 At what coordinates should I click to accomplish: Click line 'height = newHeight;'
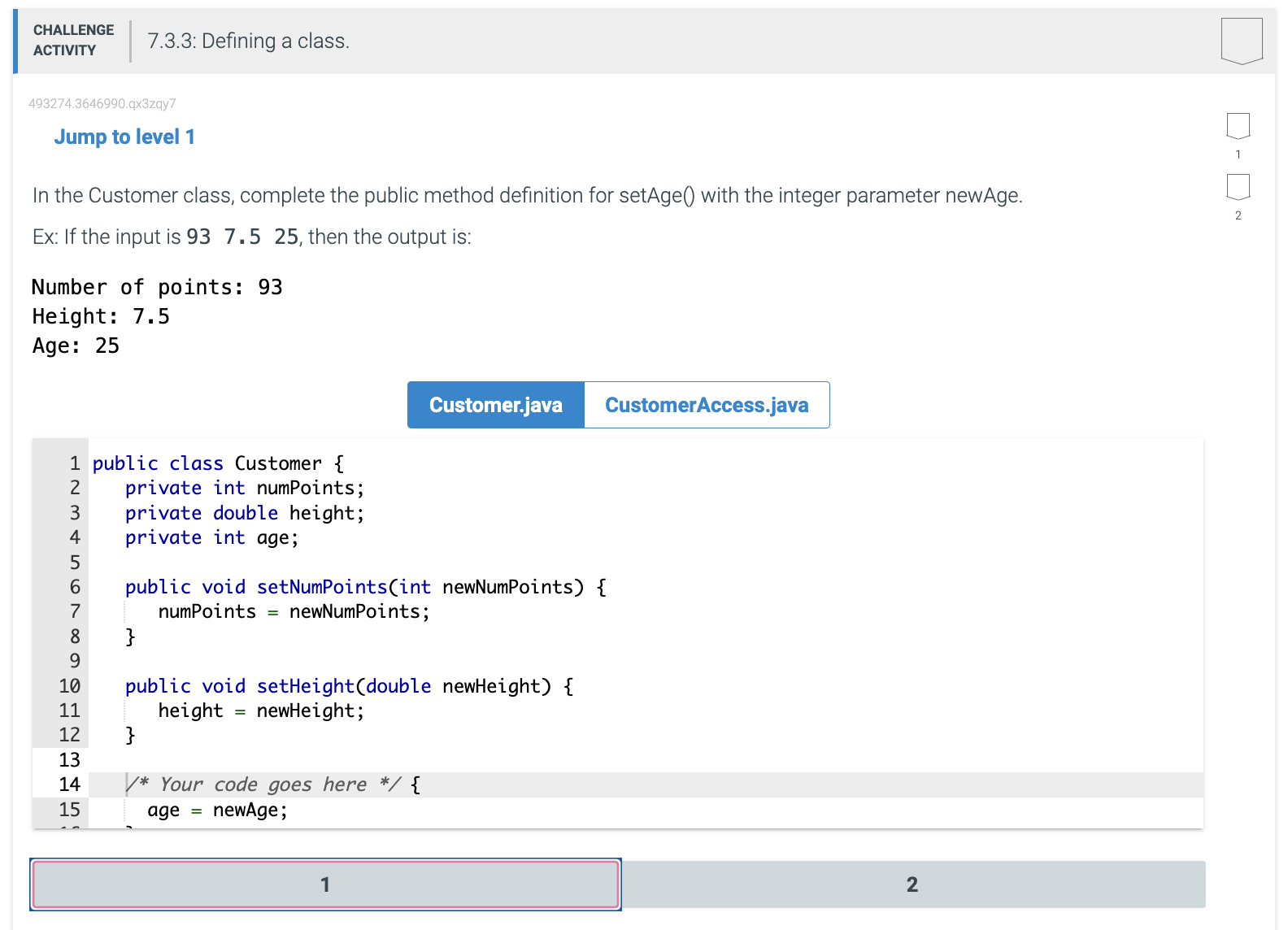point(261,711)
